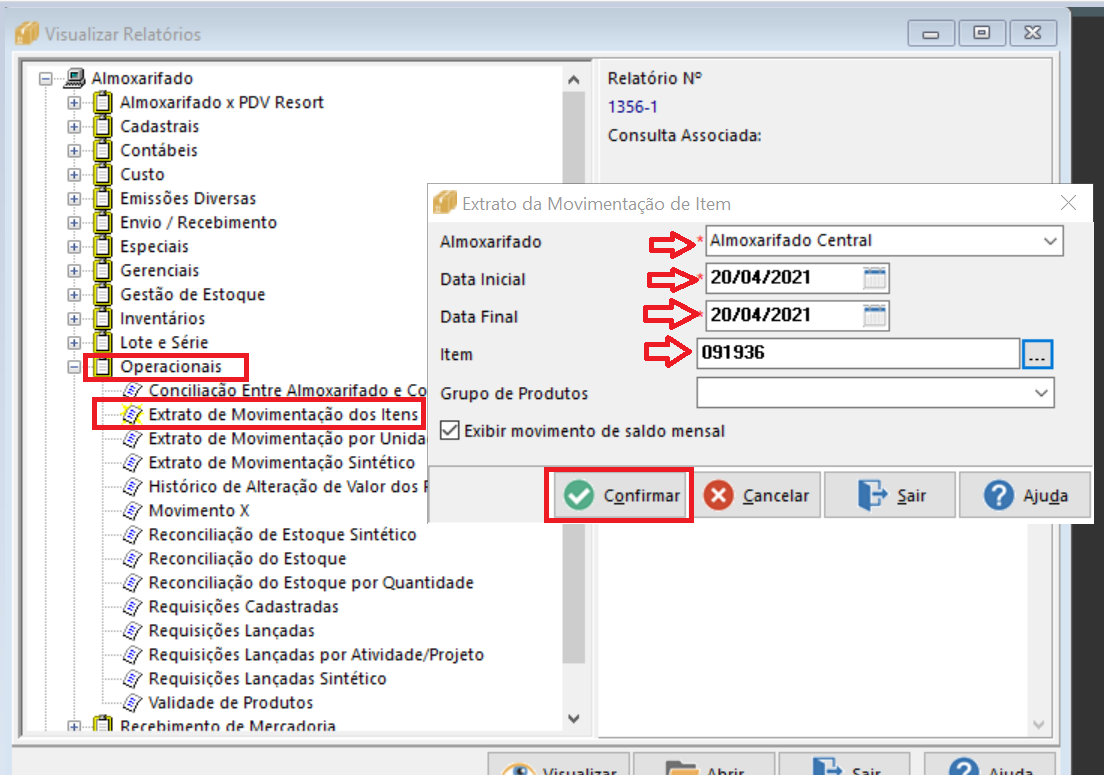
Task: Click the Requisições Lançadas report icon
Action: 132,631
